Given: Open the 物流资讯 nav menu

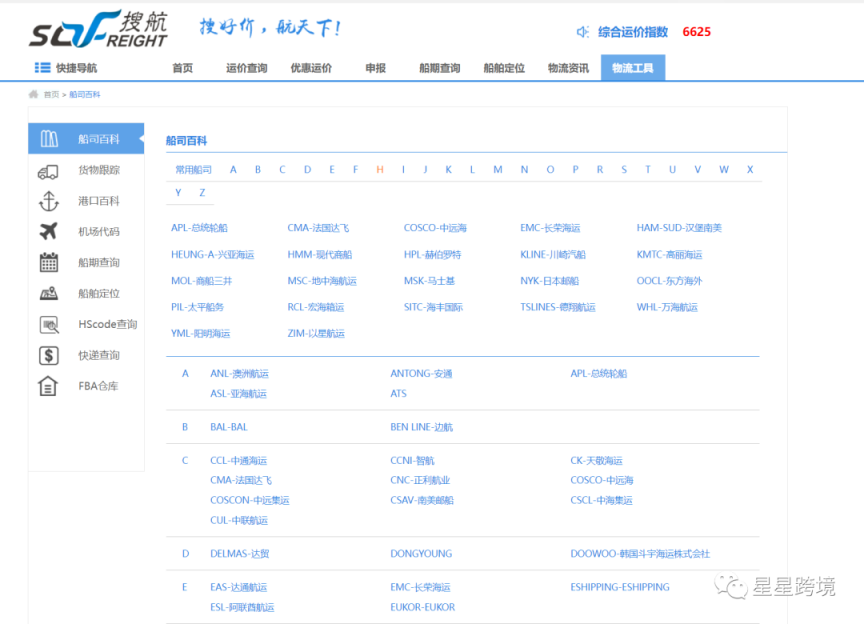Looking at the screenshot, I should pos(569,68).
